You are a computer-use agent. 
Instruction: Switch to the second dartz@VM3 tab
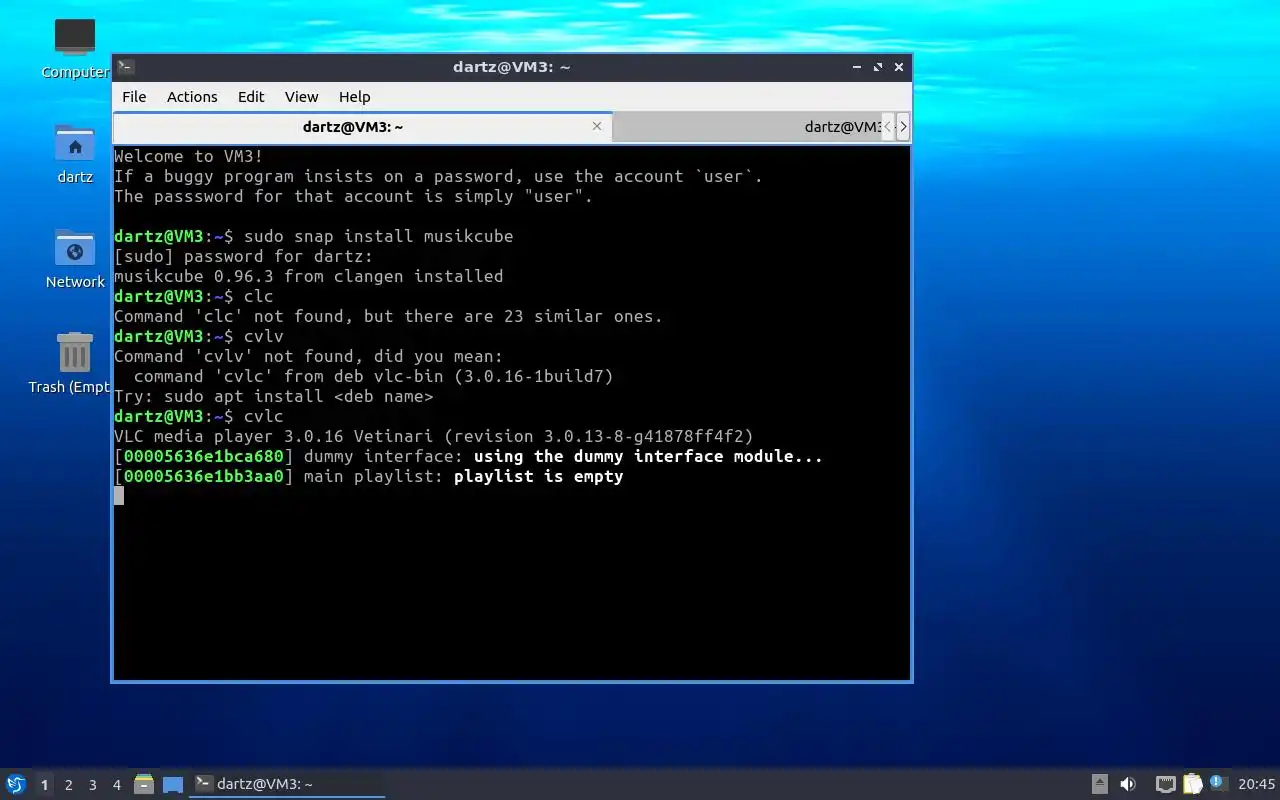(x=746, y=127)
